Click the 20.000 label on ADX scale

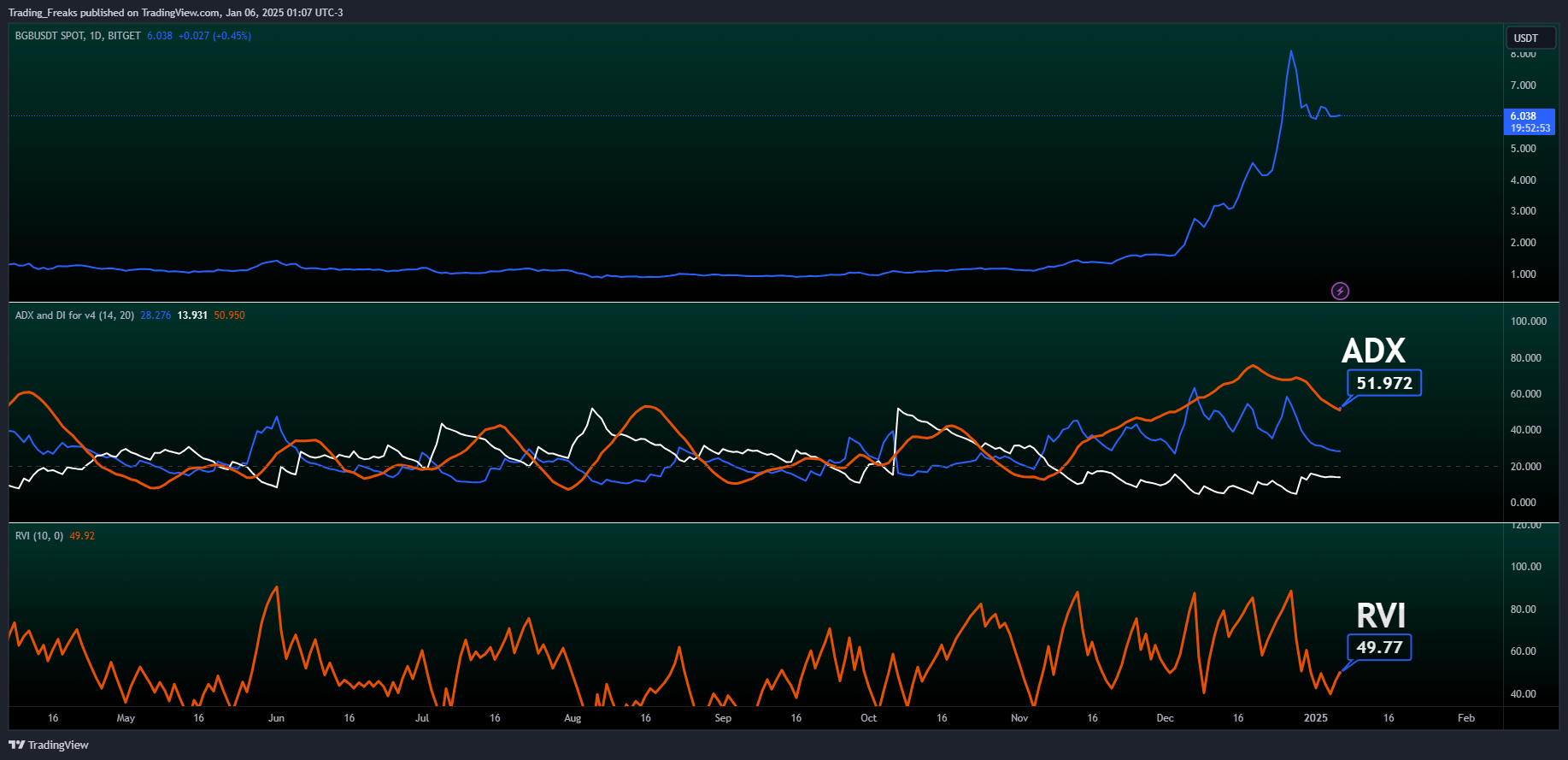click(1525, 467)
